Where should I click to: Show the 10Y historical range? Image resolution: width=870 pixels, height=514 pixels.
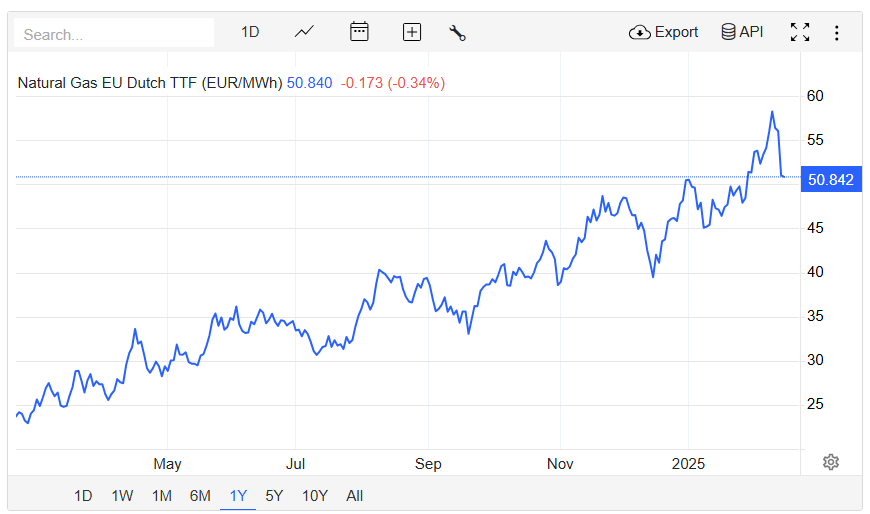pos(315,496)
